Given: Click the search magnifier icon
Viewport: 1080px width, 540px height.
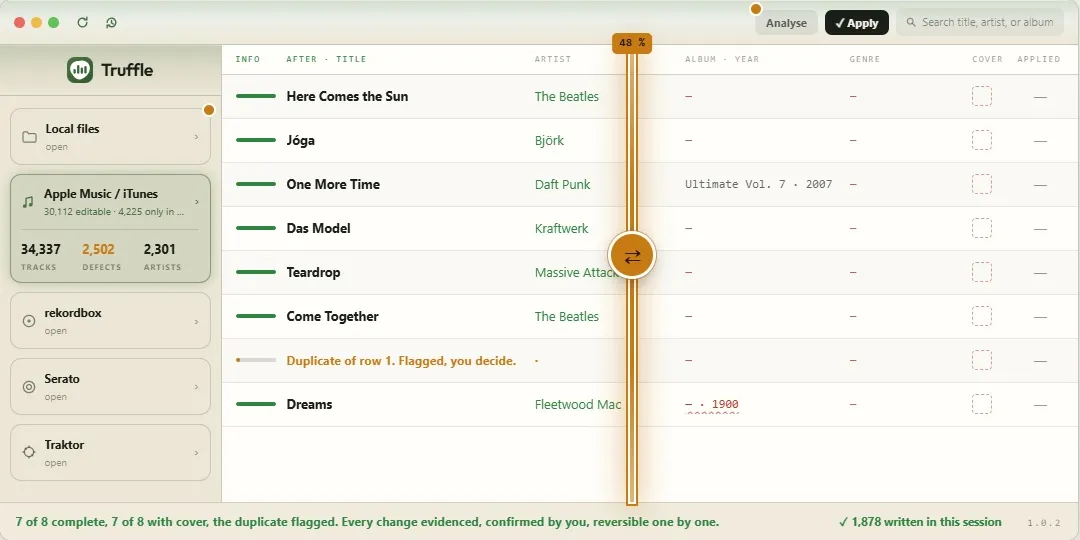Looking at the screenshot, I should tap(911, 22).
